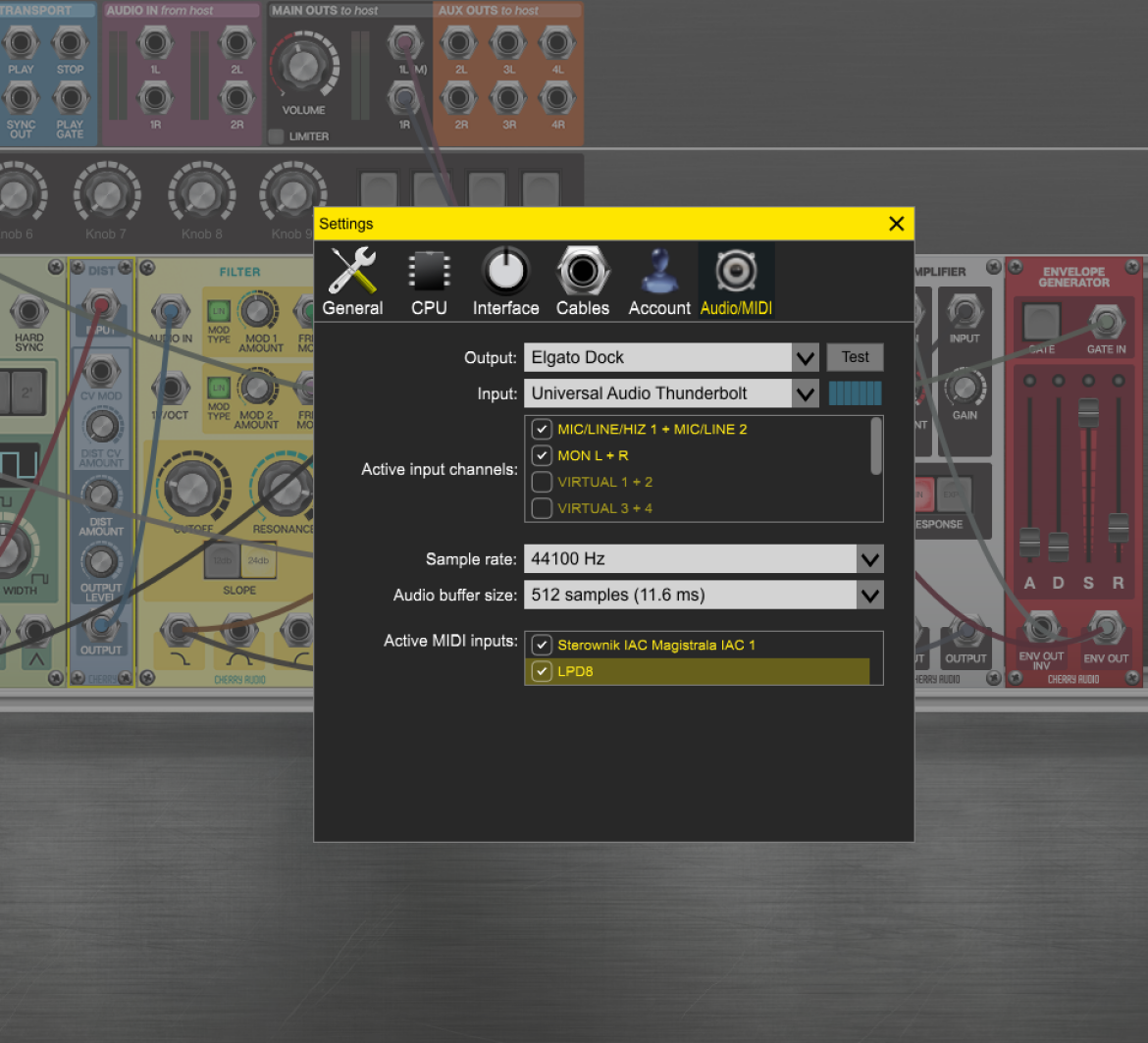This screenshot has height=1043, width=1148.
Task: Click the envelope Release slider
Action: (x=1118, y=528)
